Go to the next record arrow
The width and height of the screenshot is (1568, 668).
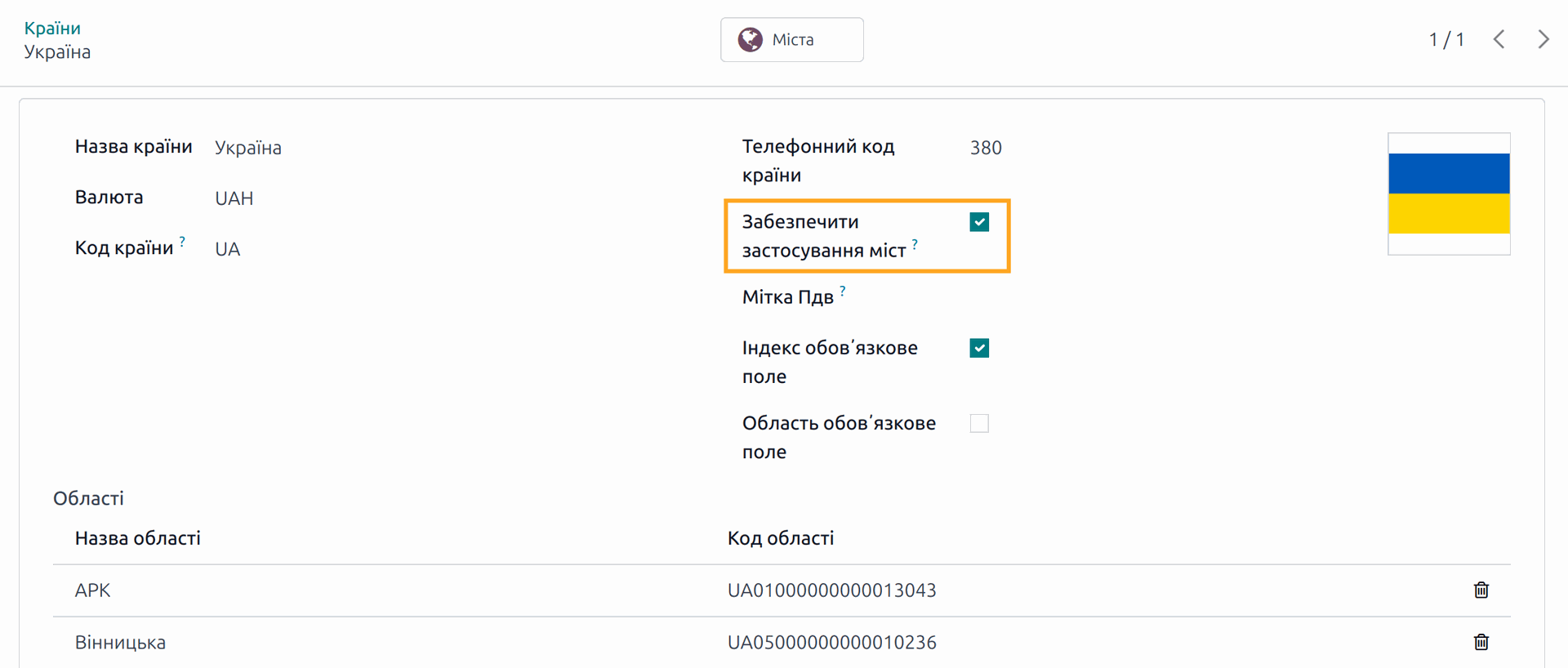click(x=1543, y=39)
